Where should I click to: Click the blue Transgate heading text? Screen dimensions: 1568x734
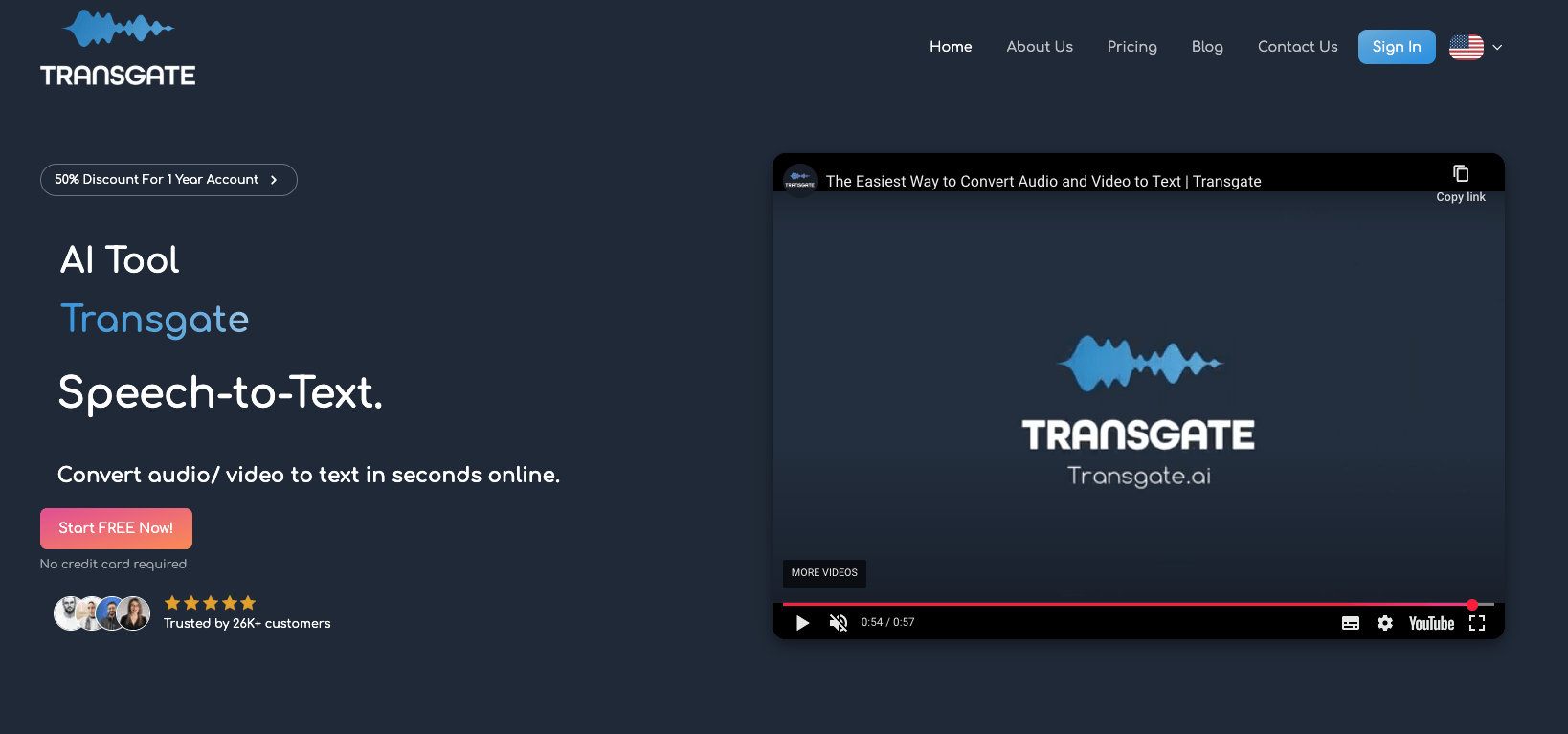tap(154, 320)
